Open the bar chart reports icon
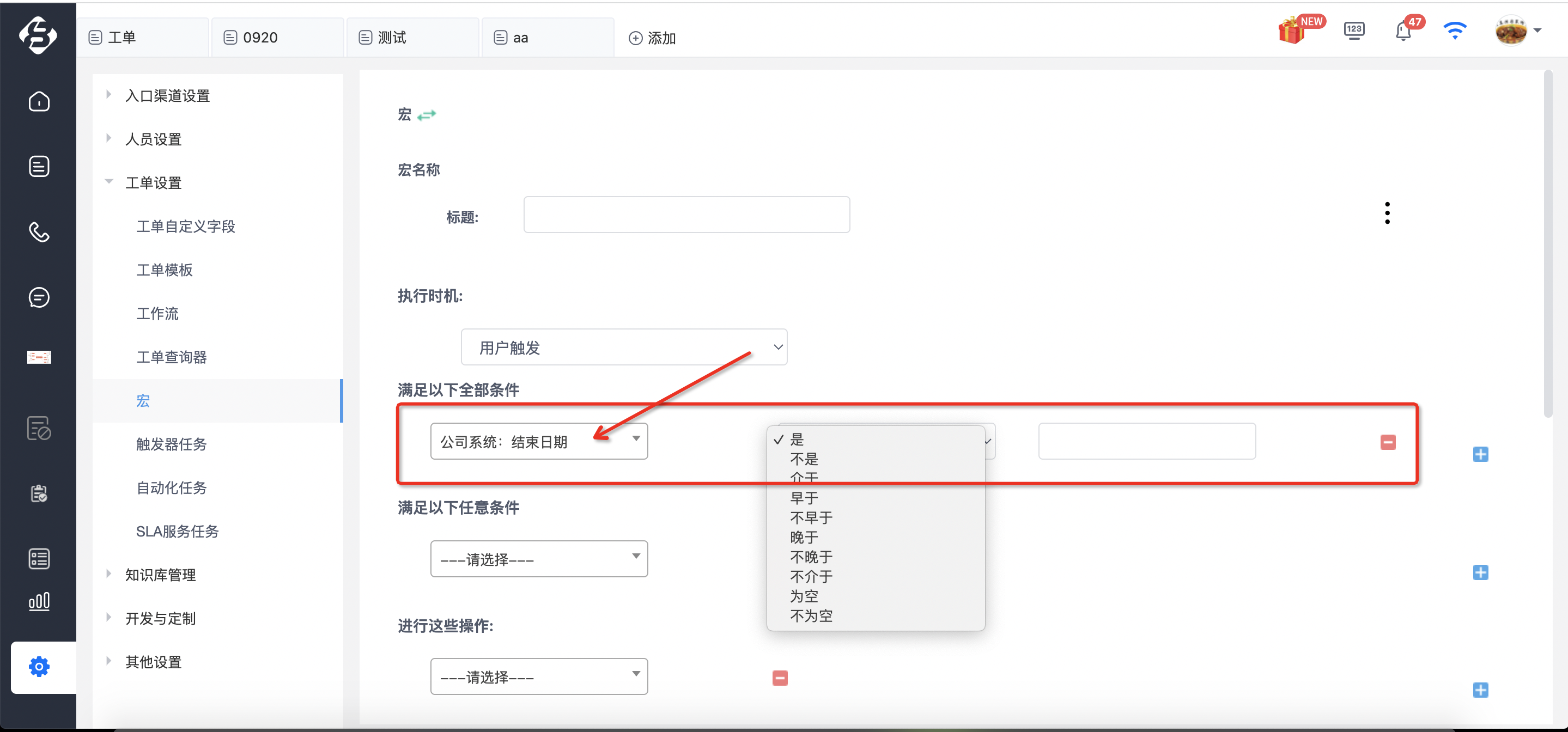1568x732 pixels. 39,601
